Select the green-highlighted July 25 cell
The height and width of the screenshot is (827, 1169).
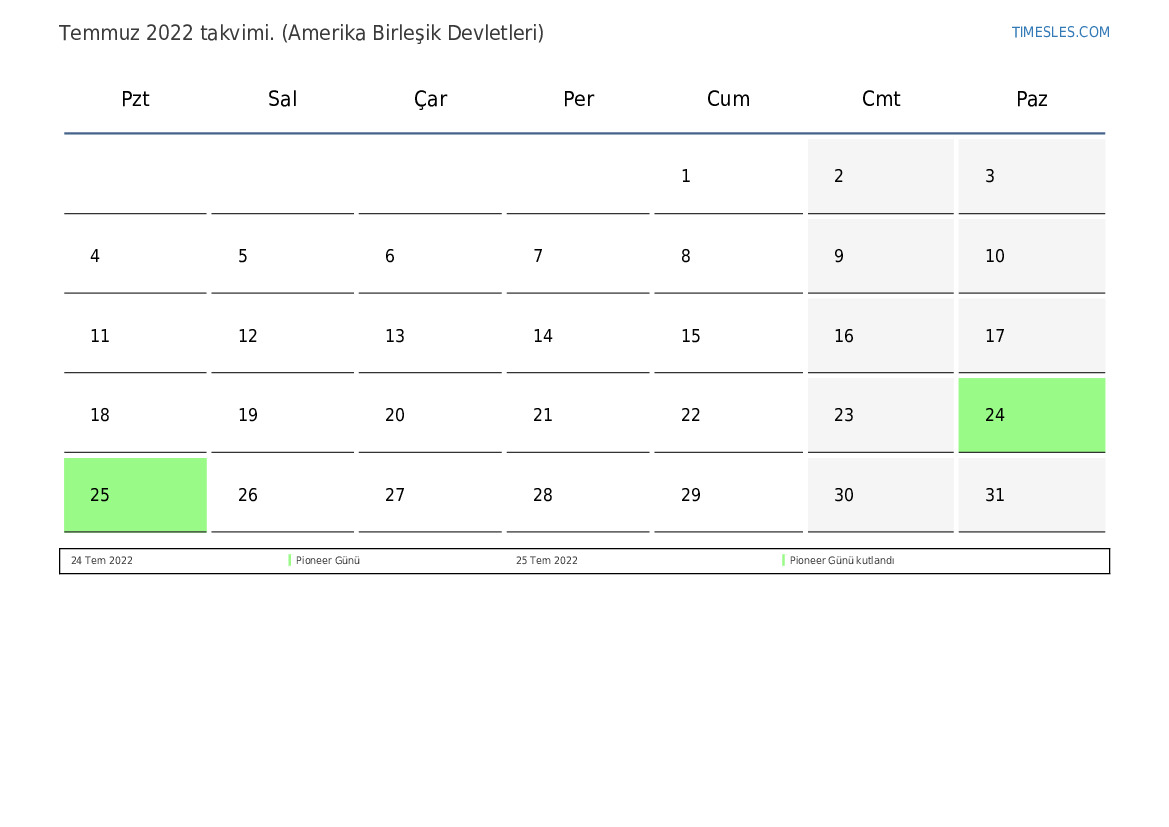click(135, 495)
